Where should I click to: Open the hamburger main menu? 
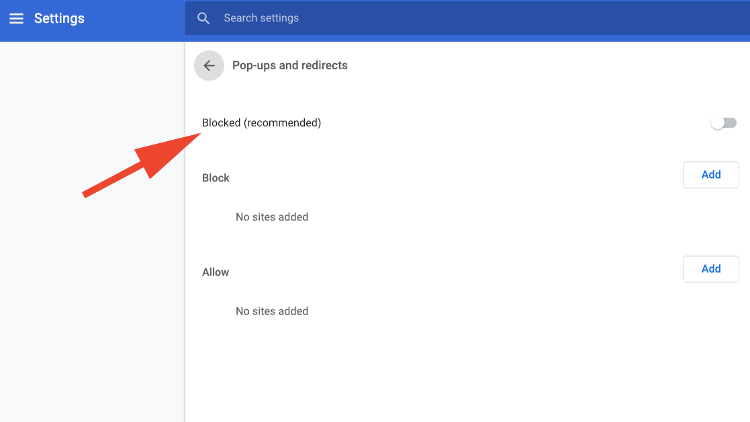tap(16, 18)
